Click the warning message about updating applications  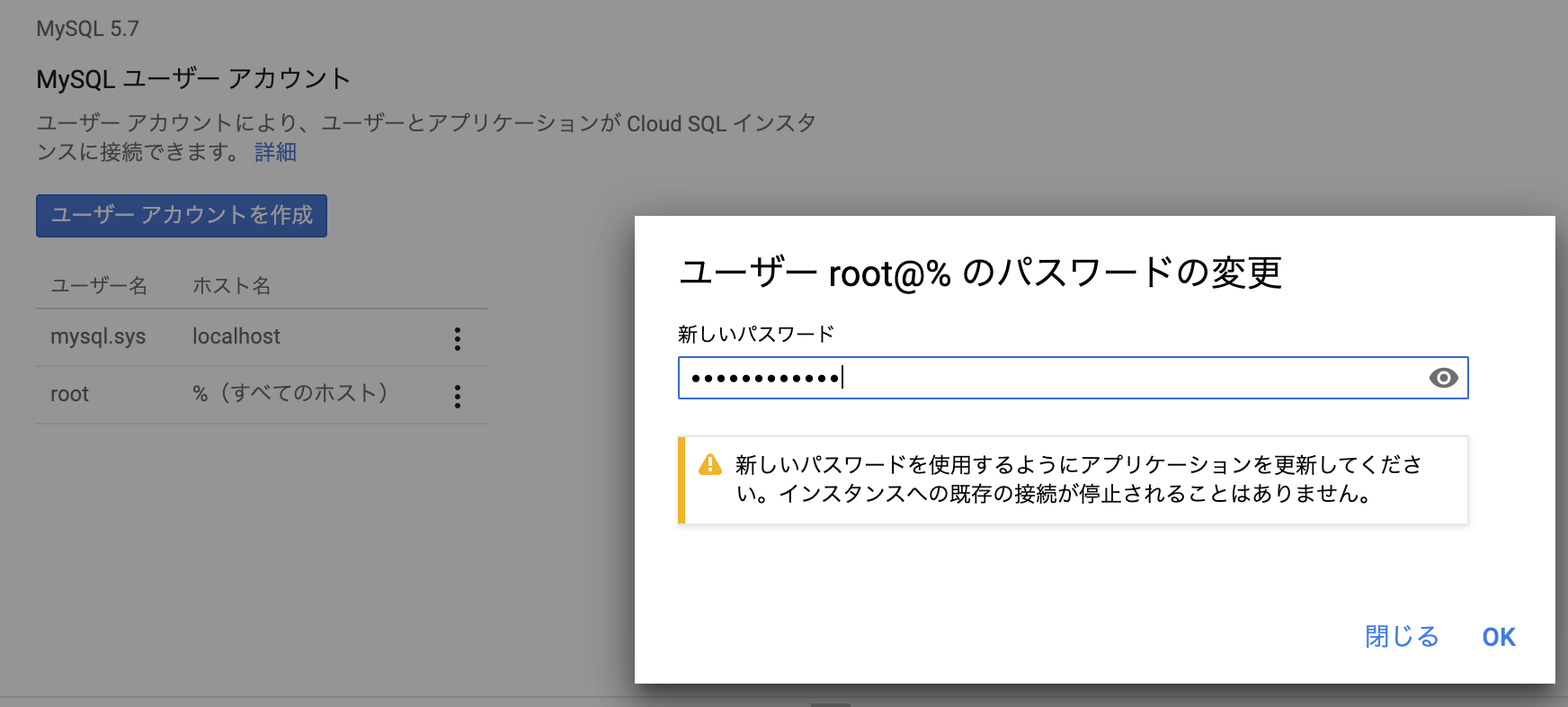click(1079, 479)
